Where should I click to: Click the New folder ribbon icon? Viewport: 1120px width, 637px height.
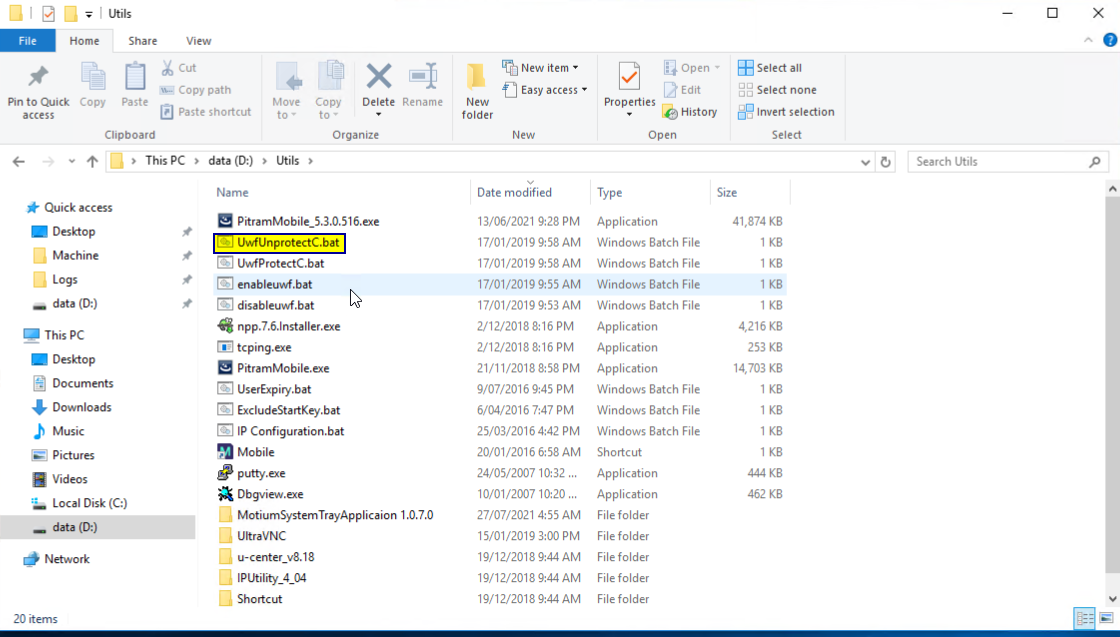(x=477, y=78)
